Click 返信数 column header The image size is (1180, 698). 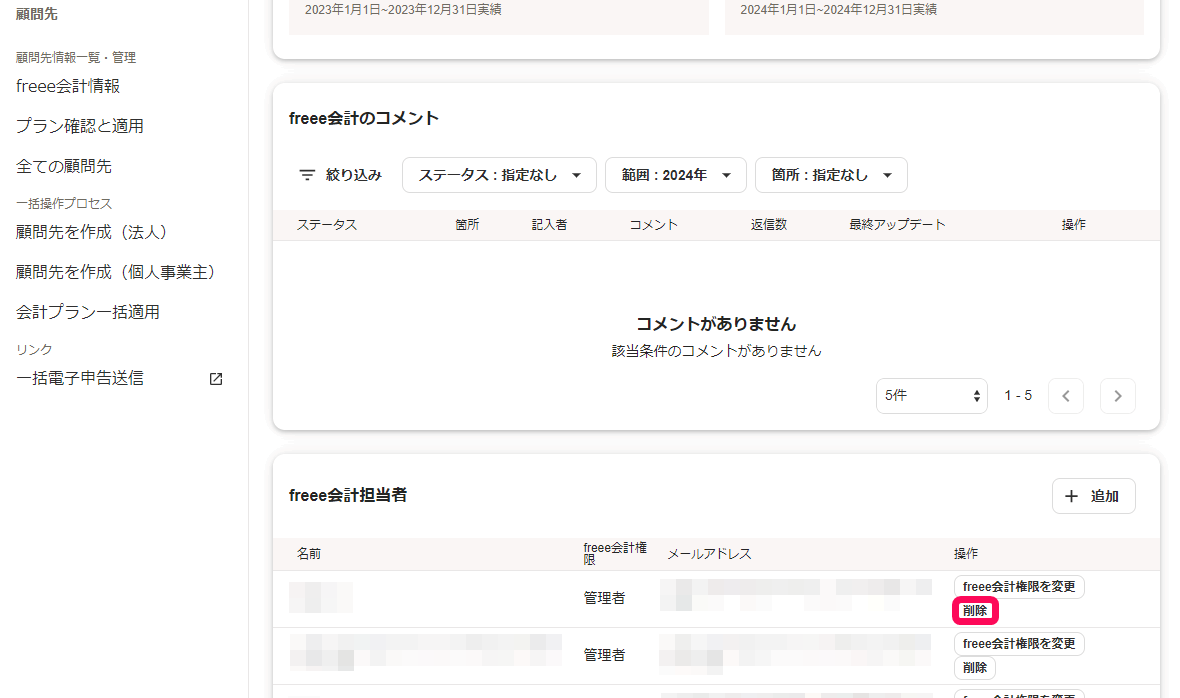tap(768, 225)
